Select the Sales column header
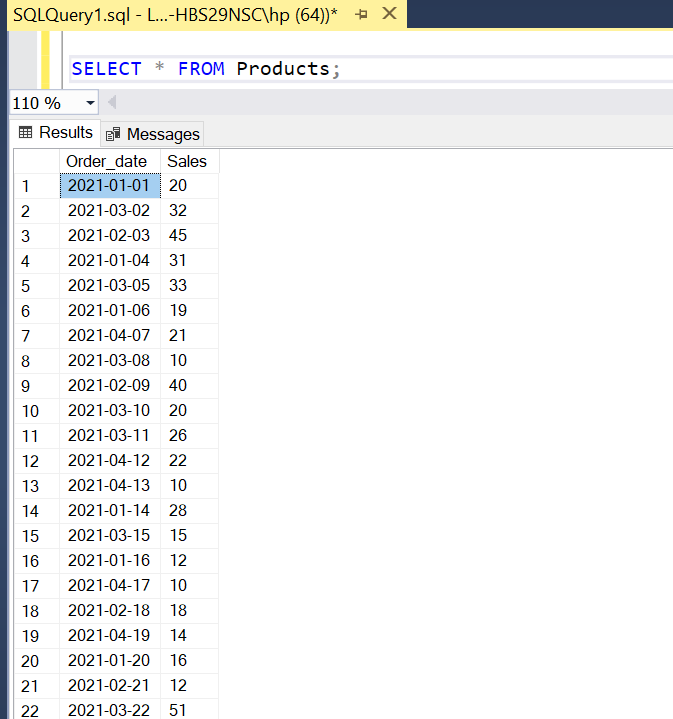 (x=189, y=161)
